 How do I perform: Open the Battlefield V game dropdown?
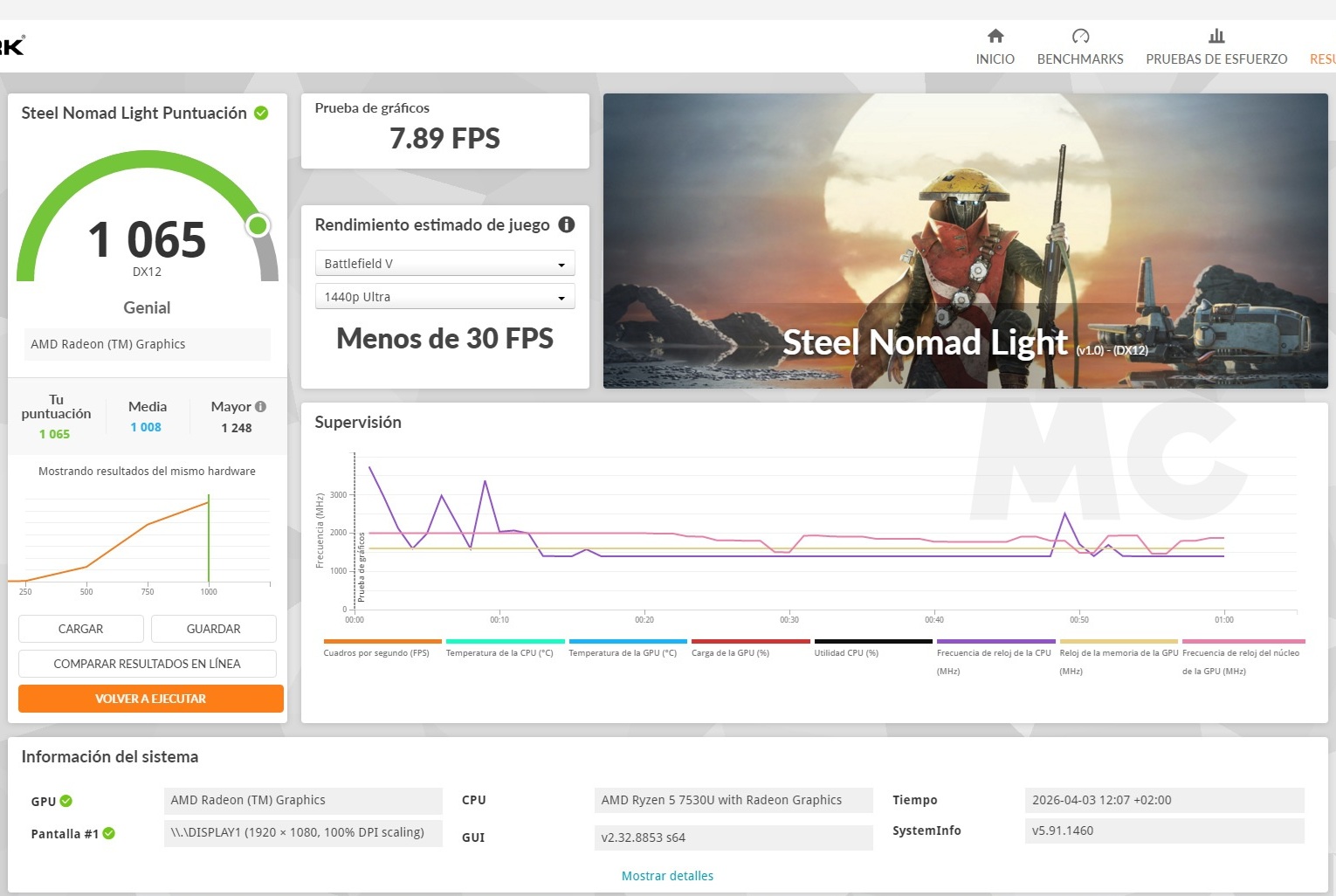(x=444, y=262)
